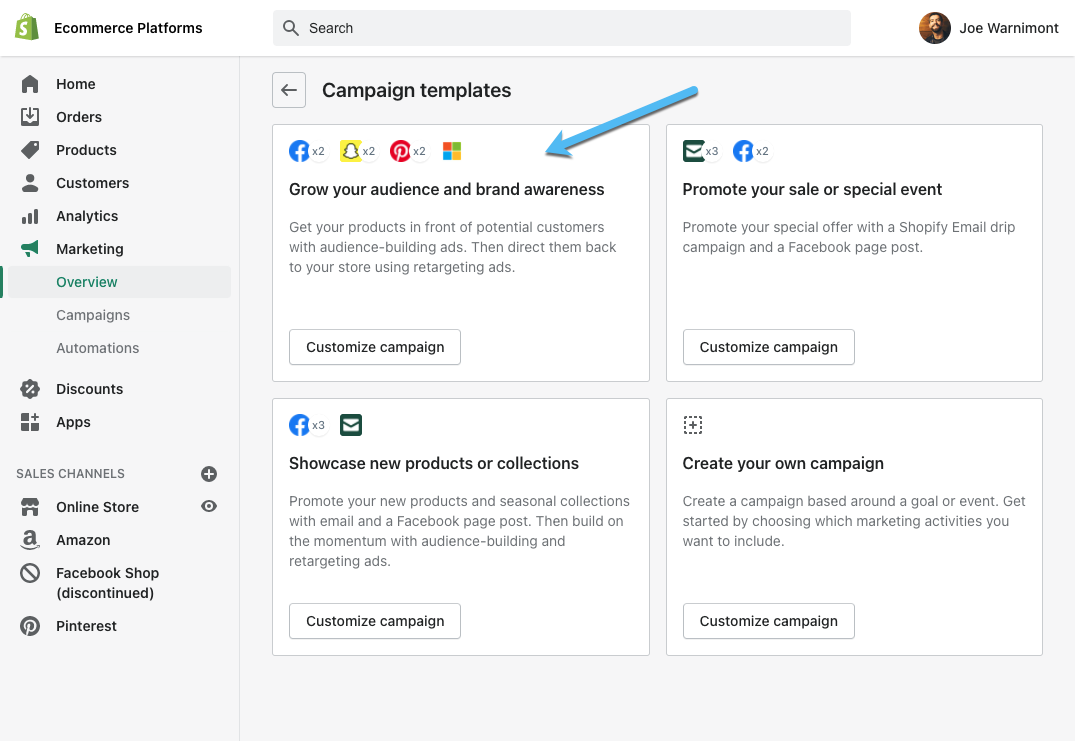Toggle the Online Store eye icon

(x=209, y=507)
